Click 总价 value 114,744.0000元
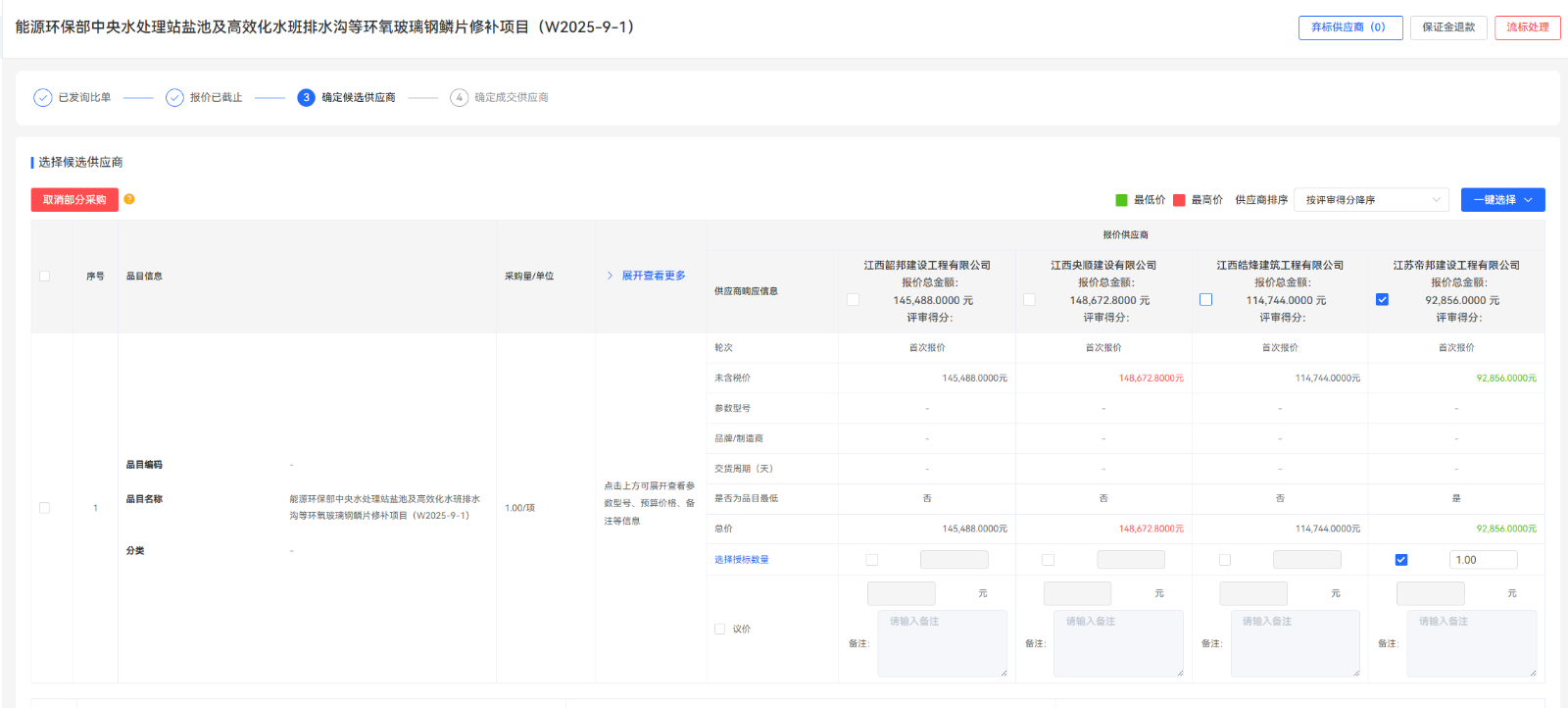Viewport: 1568px width, 708px height. (x=1328, y=529)
